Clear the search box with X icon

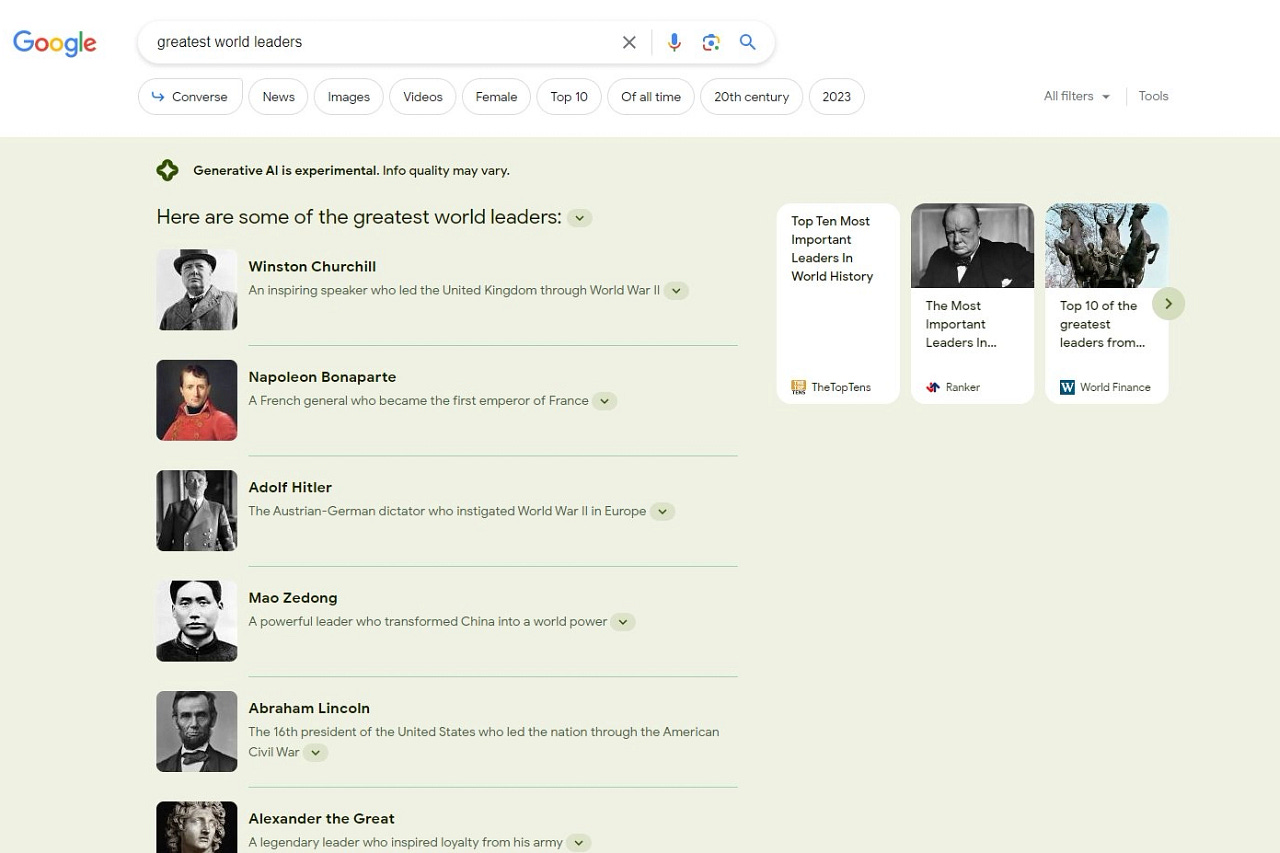(629, 42)
